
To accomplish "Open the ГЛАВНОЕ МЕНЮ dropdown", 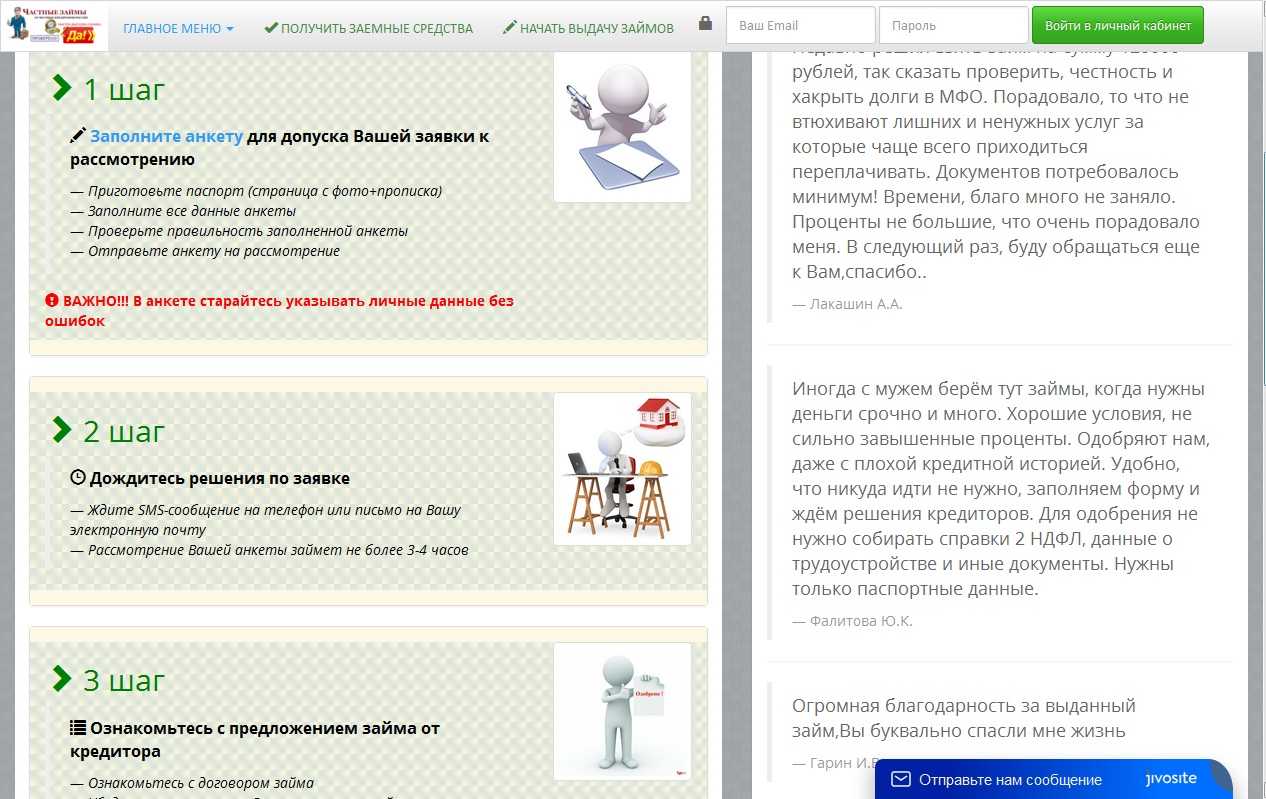I will pos(178,28).
